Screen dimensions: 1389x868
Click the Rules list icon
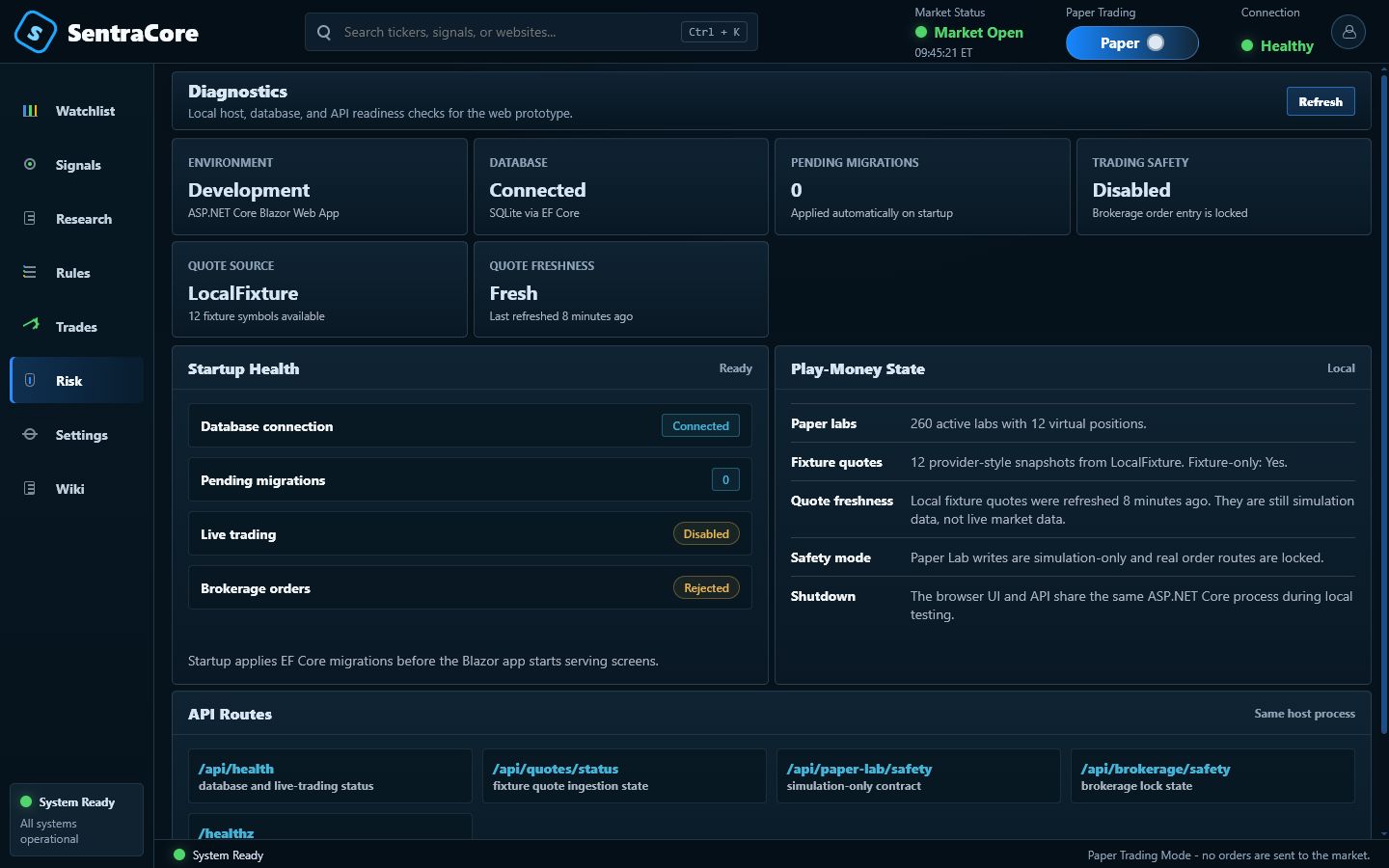coord(30,273)
